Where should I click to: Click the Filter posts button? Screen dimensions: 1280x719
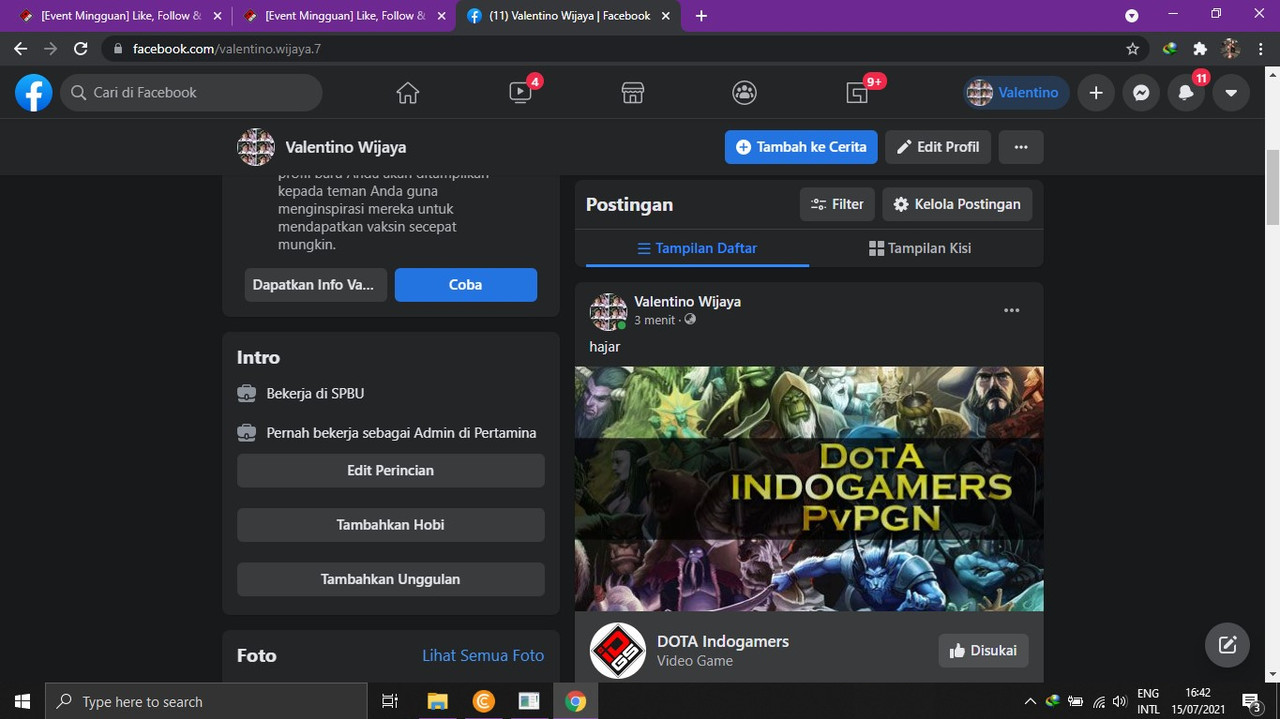coord(838,204)
